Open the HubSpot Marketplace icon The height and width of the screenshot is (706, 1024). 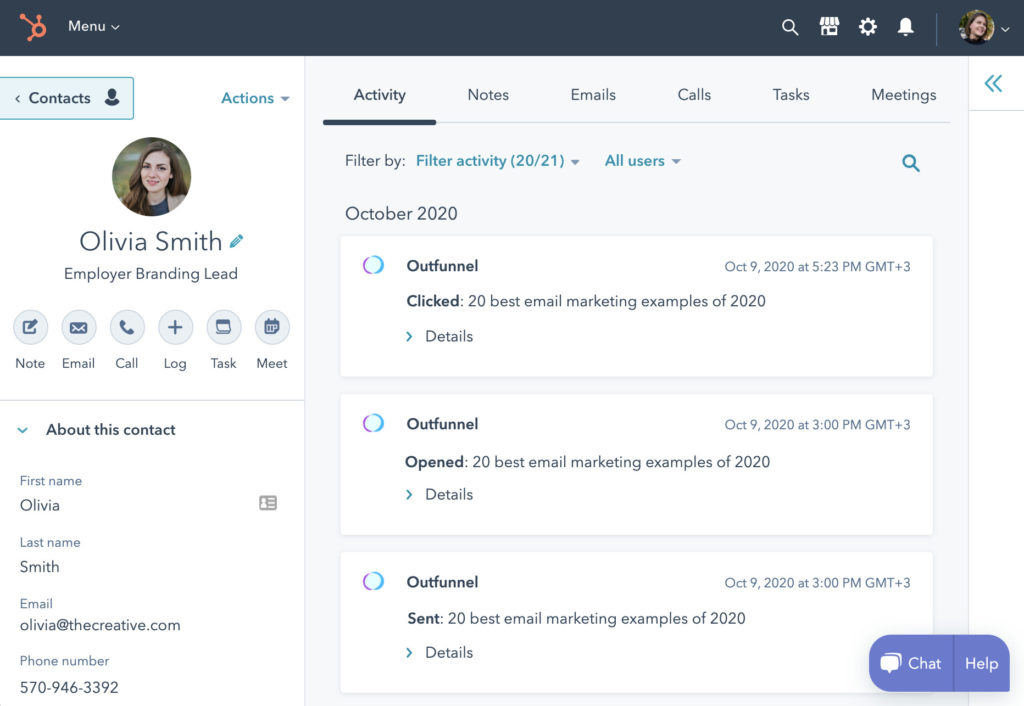click(x=829, y=27)
